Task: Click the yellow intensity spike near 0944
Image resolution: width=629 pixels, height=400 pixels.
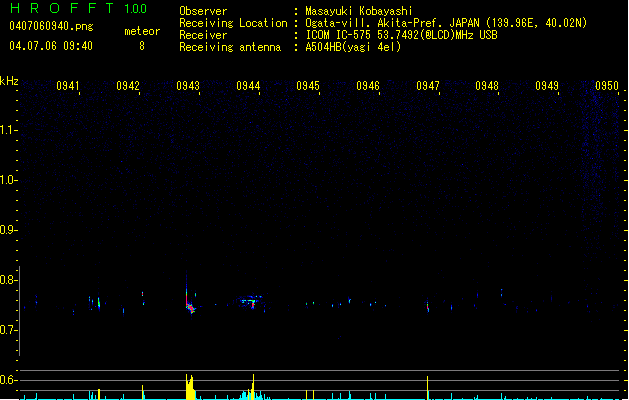Action: tap(253, 387)
